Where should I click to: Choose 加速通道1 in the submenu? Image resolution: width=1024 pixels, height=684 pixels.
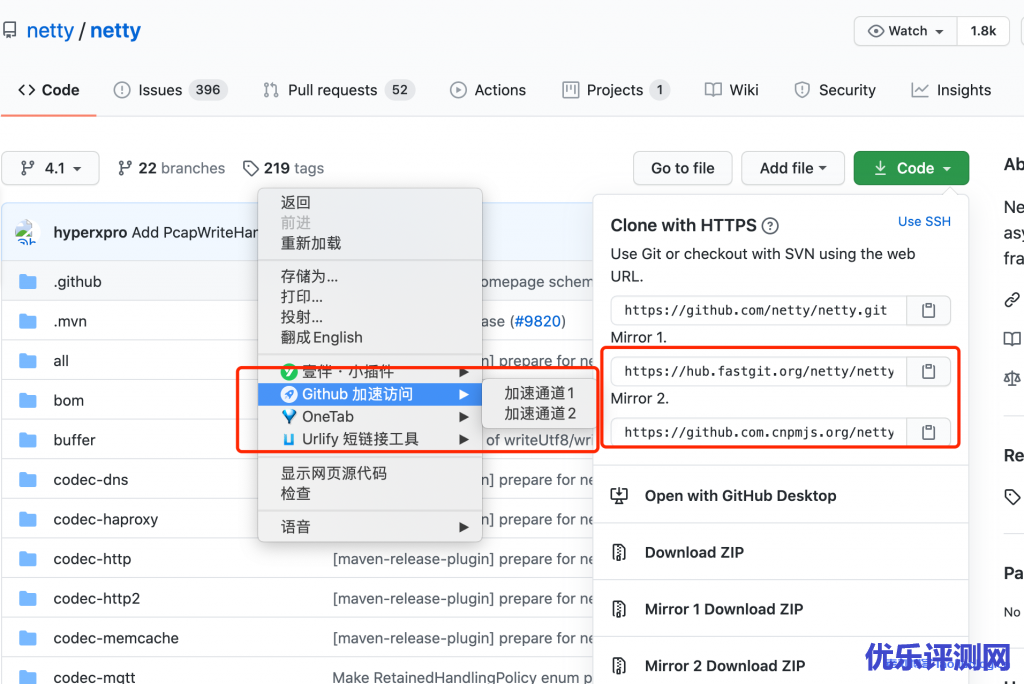pos(540,393)
